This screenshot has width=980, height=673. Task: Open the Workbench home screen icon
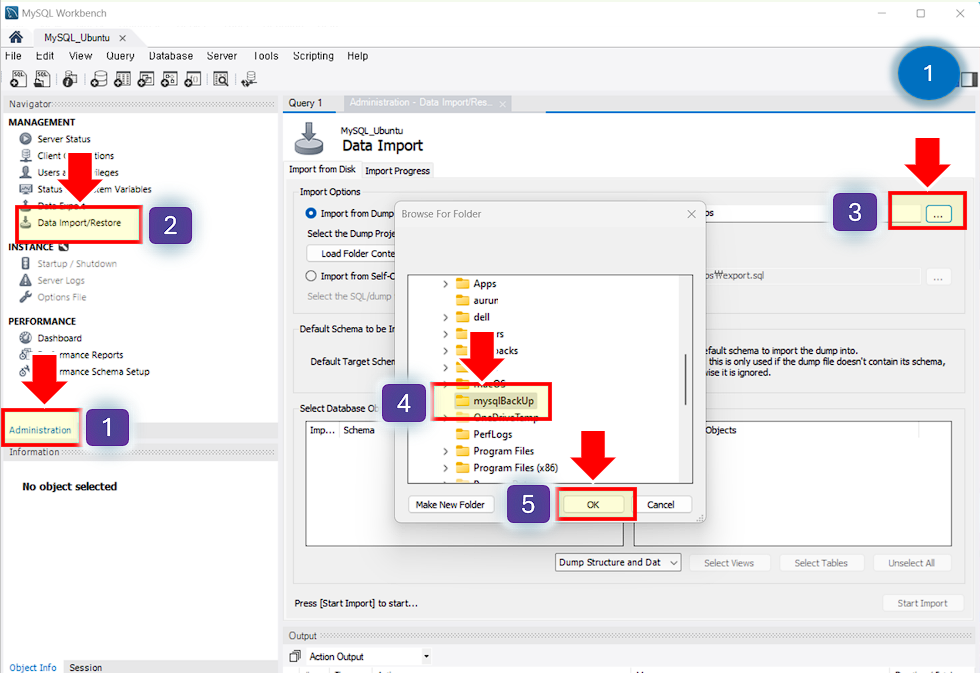[x=16, y=37]
